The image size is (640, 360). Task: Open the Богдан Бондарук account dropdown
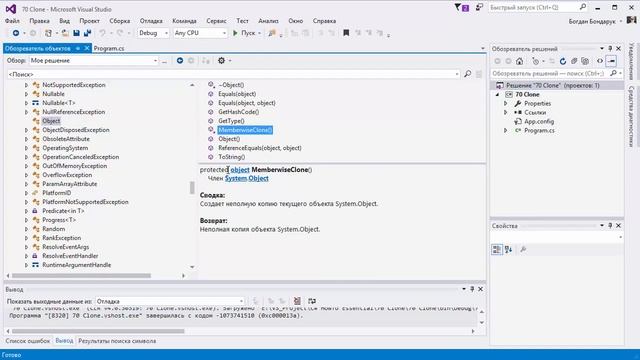595,21
